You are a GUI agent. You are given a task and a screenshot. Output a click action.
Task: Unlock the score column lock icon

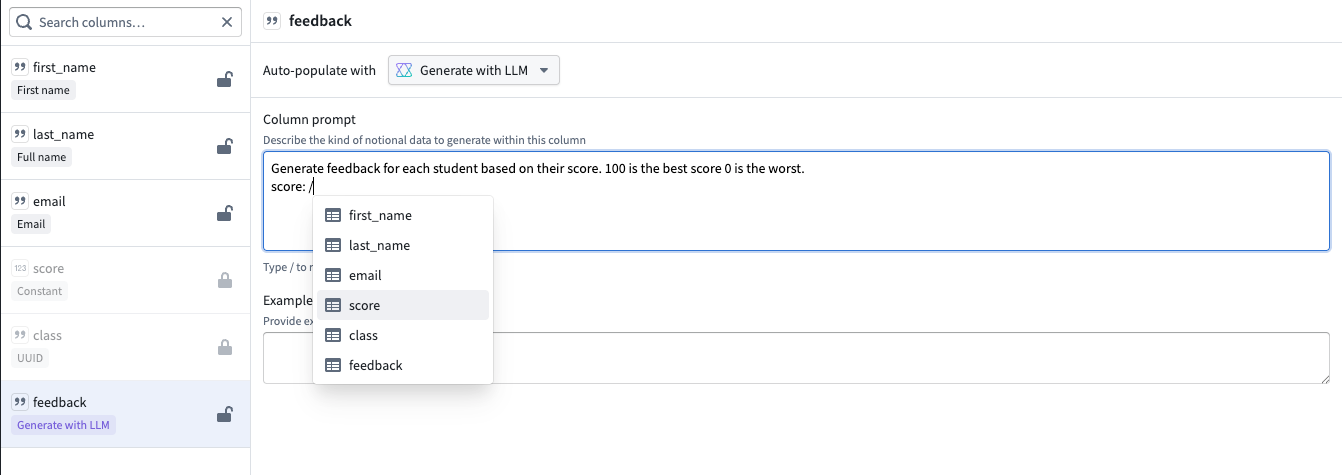click(x=225, y=281)
